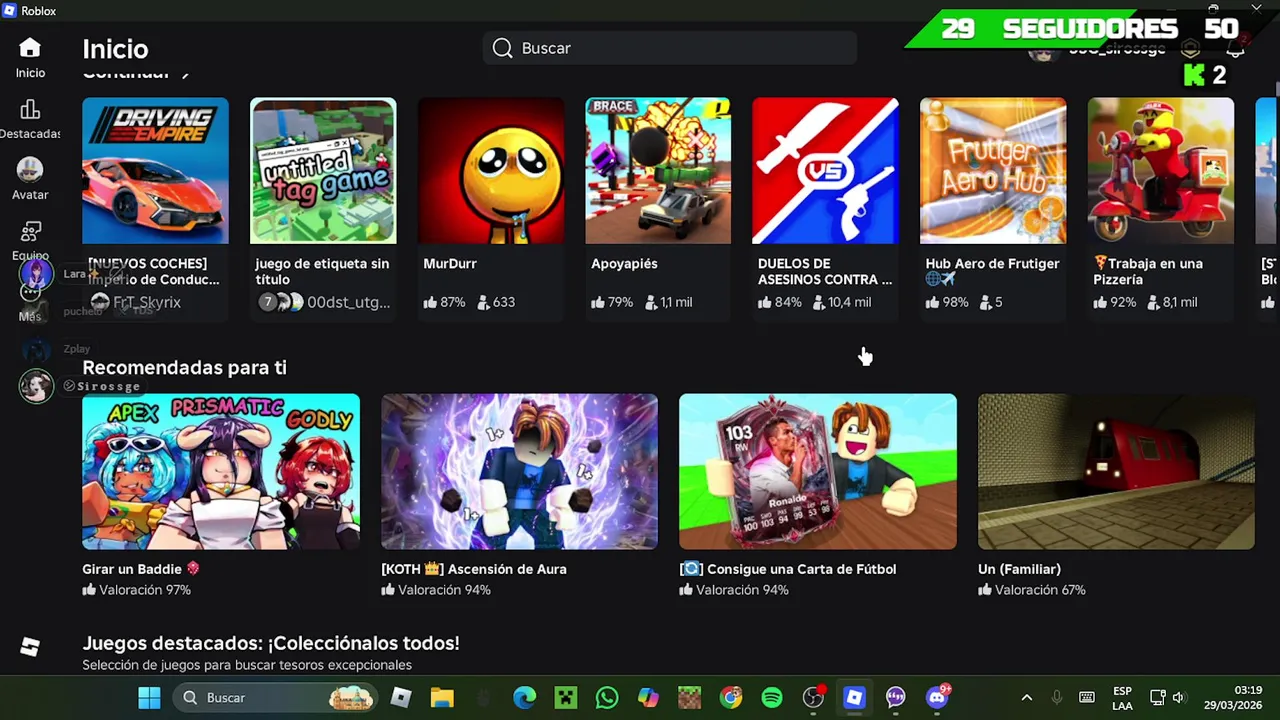
Task: Click the search magnifier icon in Buscar bar
Action: 502,48
